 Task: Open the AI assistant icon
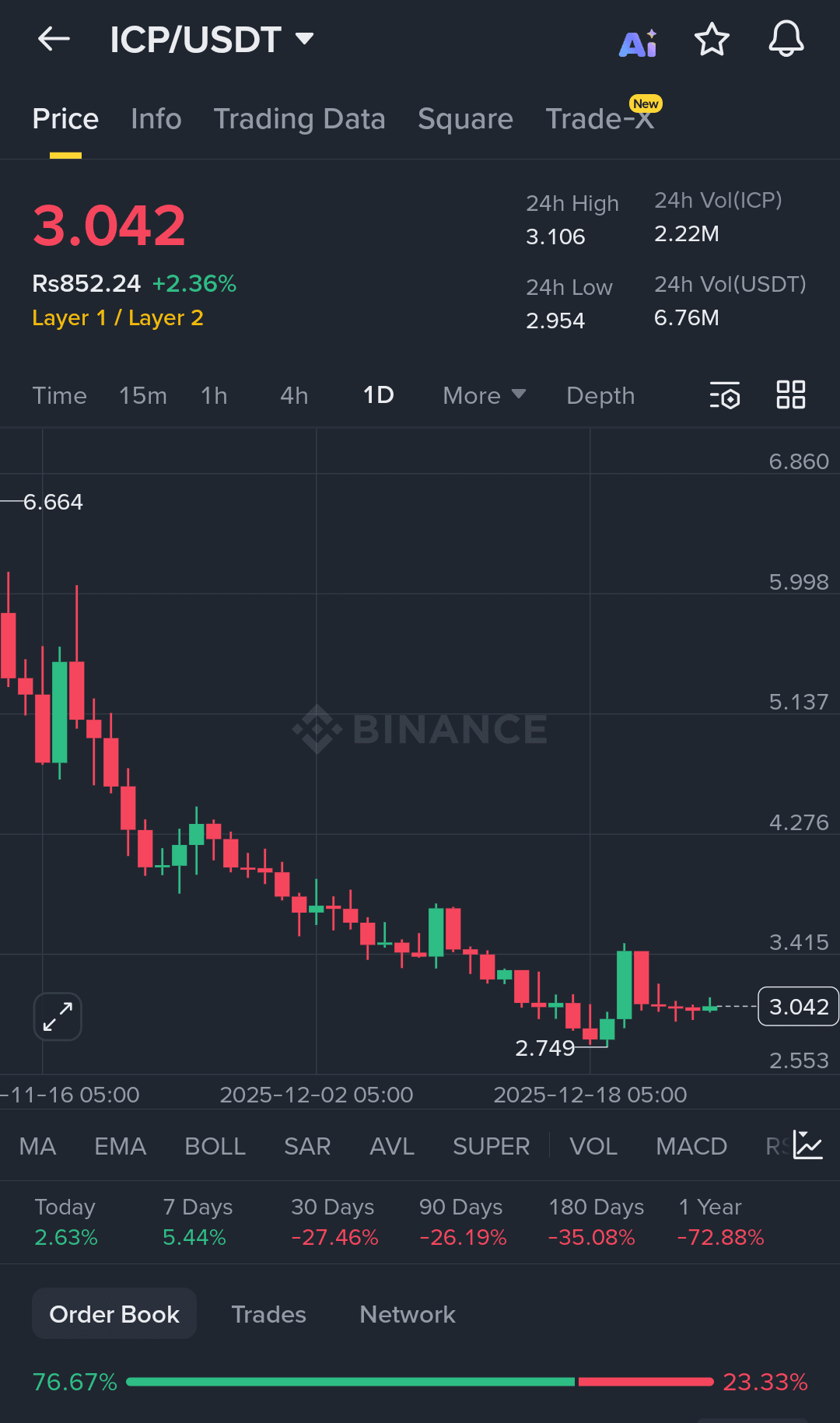point(638,43)
